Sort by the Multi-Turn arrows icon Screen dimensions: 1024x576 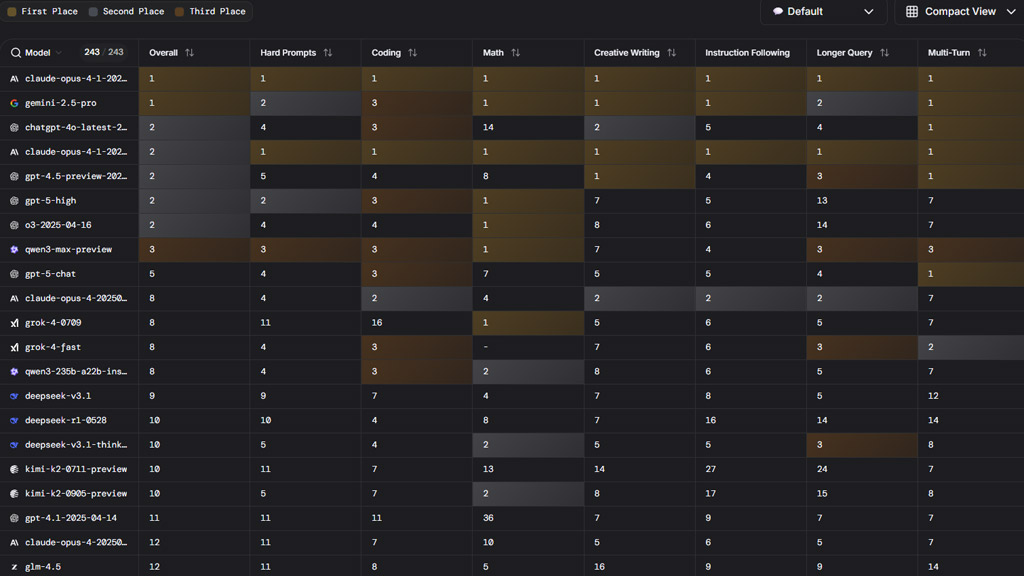(x=982, y=53)
